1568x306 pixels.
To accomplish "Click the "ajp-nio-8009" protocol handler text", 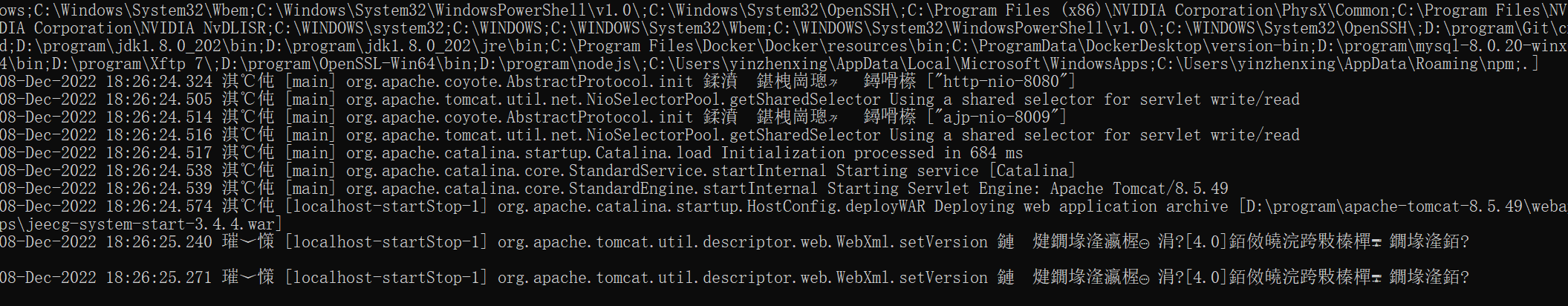I will [x=997, y=117].
